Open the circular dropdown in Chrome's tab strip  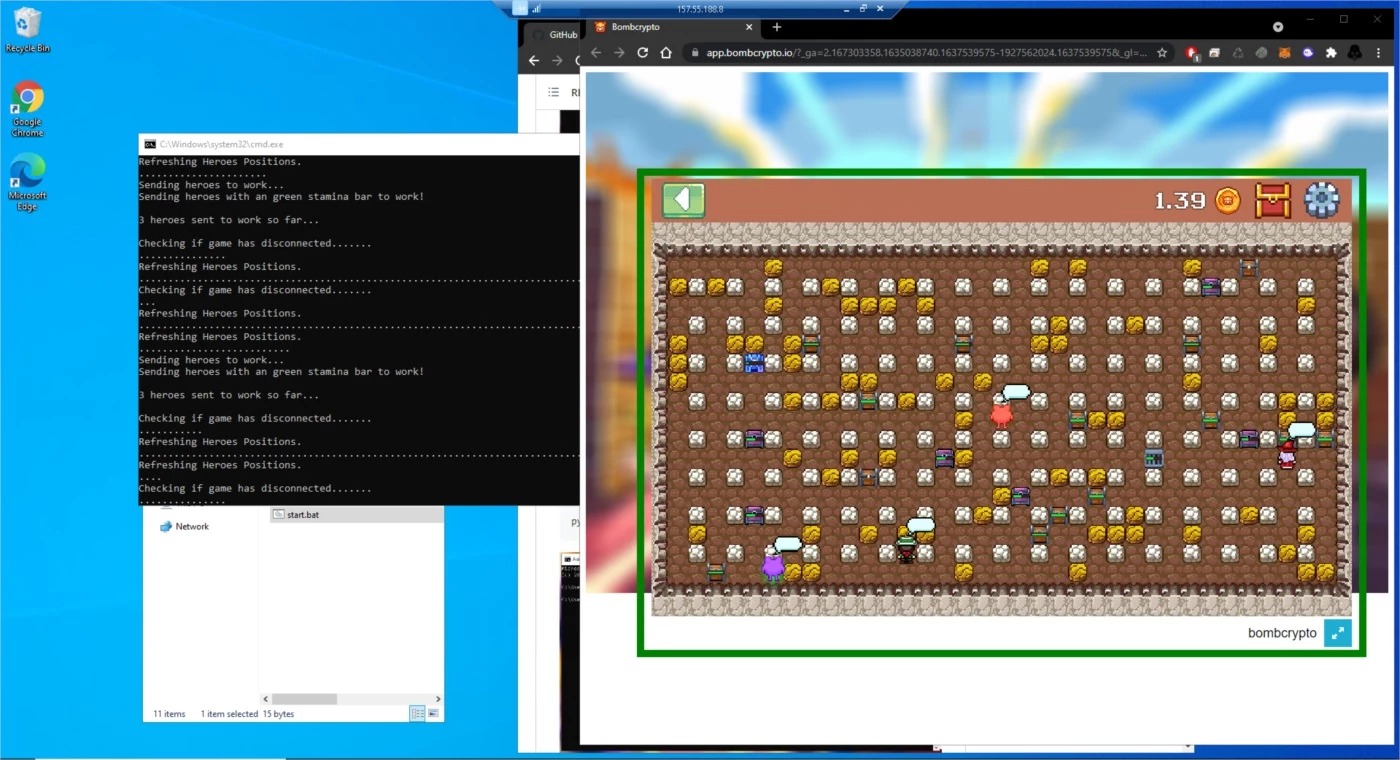point(1277,27)
